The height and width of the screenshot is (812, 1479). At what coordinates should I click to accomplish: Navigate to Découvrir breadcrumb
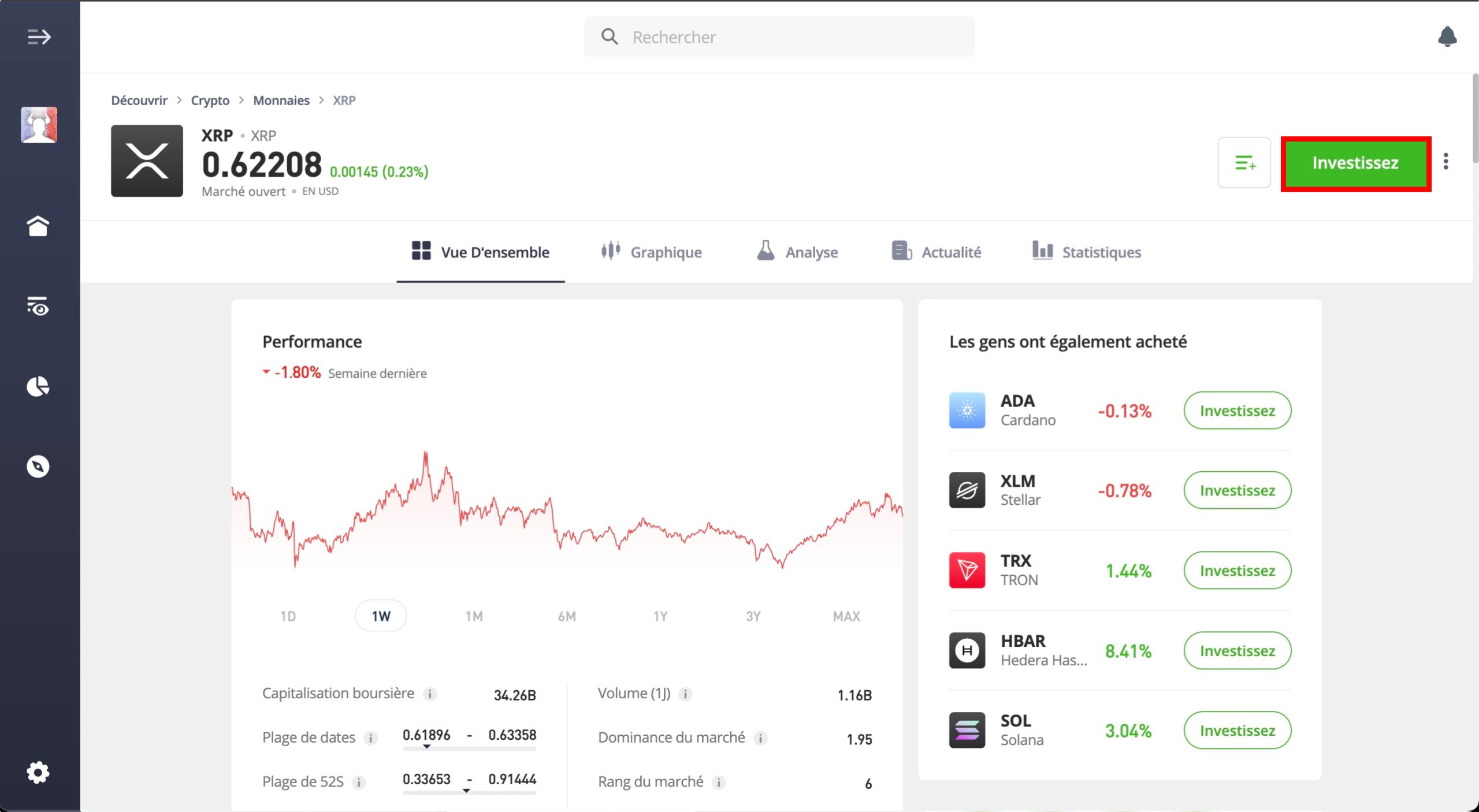tap(139, 100)
